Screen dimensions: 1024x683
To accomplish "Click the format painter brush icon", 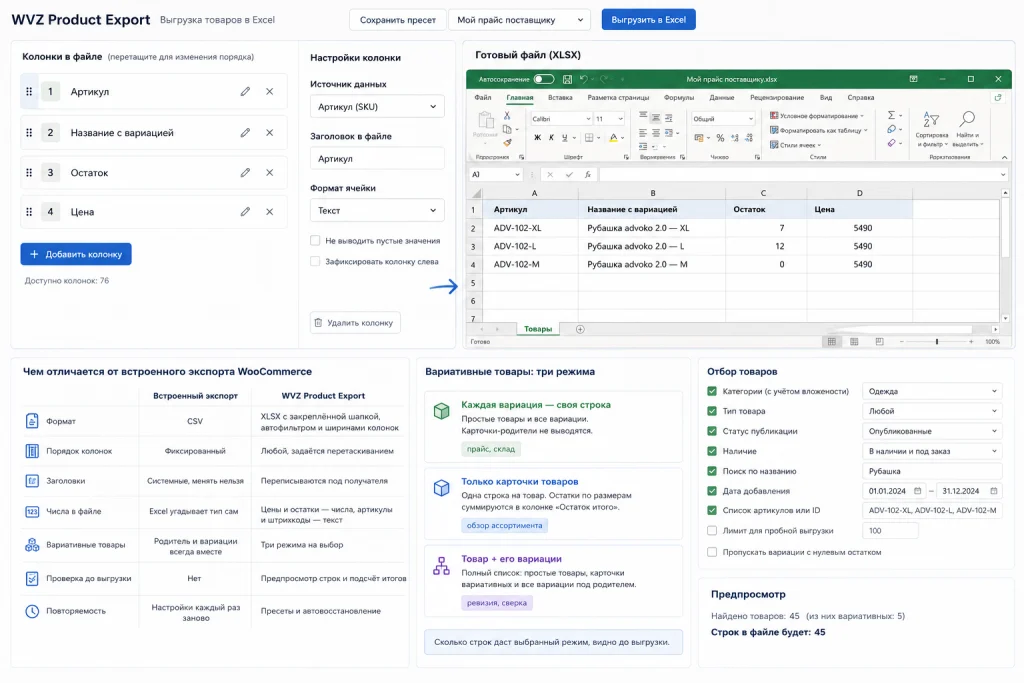I will [x=507, y=142].
